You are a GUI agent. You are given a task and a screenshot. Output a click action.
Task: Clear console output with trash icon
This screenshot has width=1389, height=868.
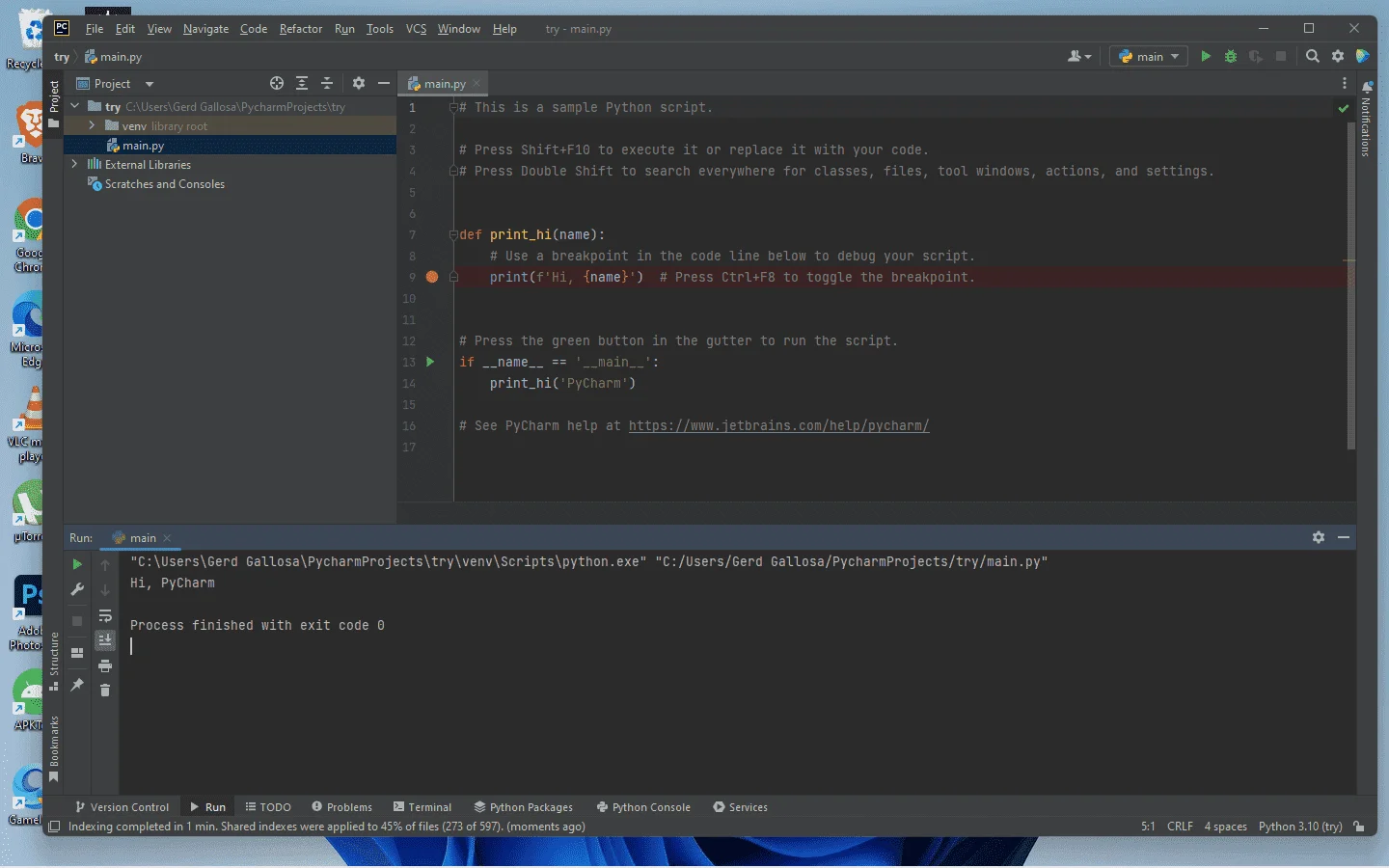coord(105,691)
